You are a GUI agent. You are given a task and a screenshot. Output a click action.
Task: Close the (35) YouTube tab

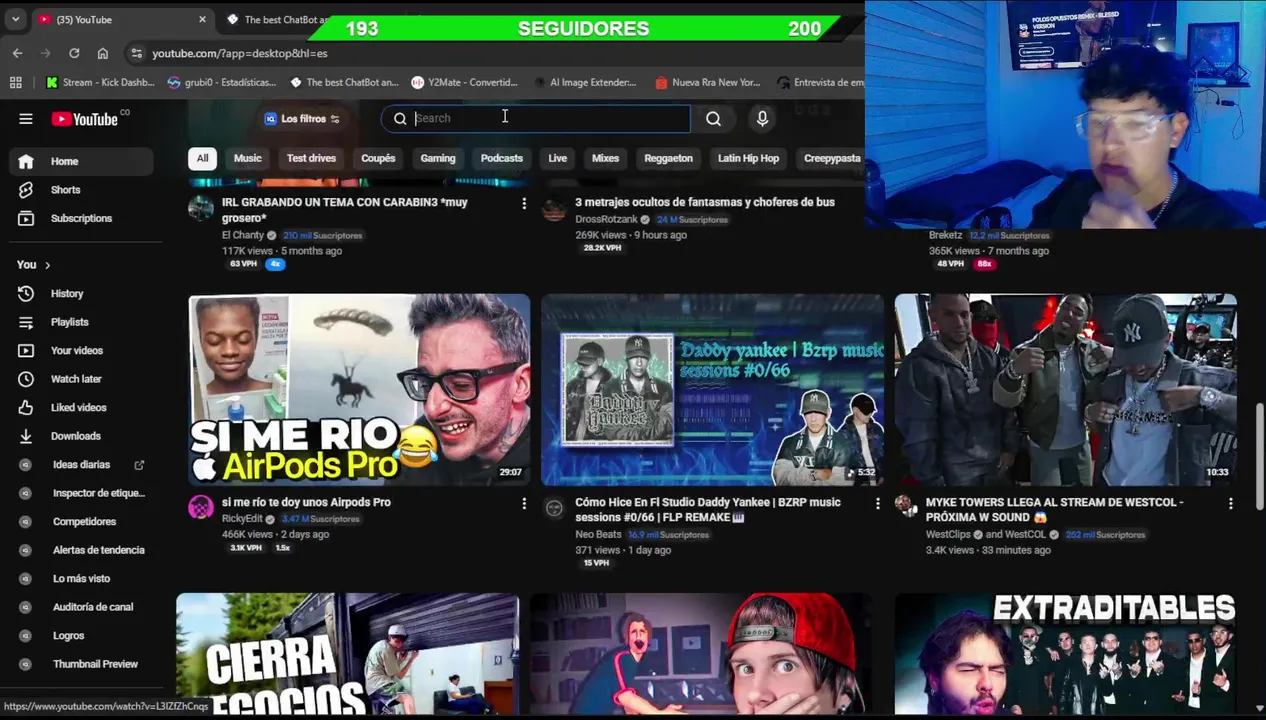[202, 19]
